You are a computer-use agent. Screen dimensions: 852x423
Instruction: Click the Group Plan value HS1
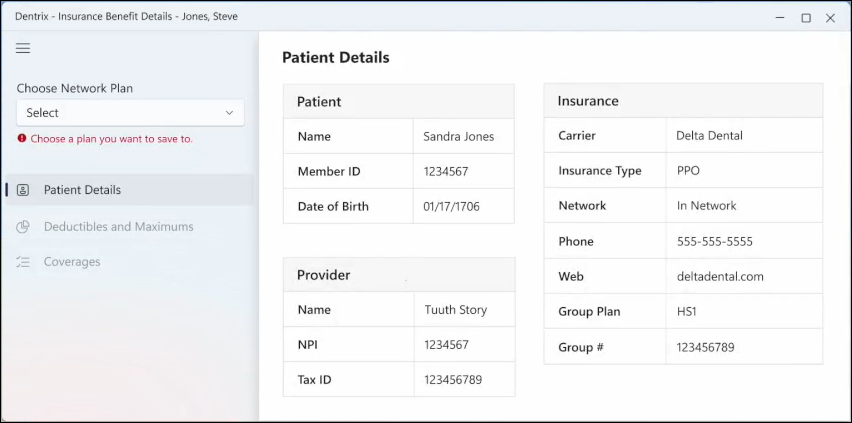686,312
